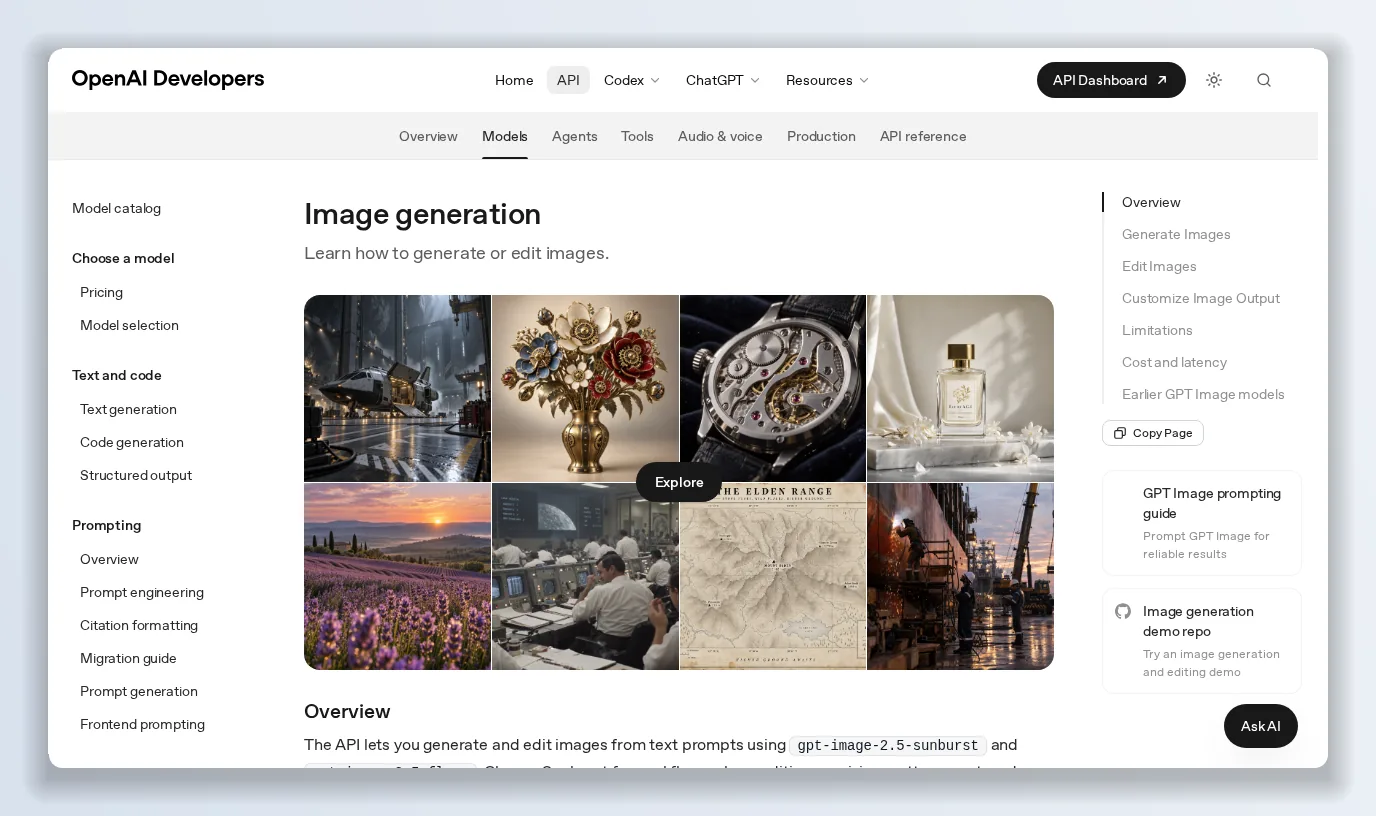The width and height of the screenshot is (1376, 816).
Task: Open Prompt engineering sidebar link
Action: (142, 592)
